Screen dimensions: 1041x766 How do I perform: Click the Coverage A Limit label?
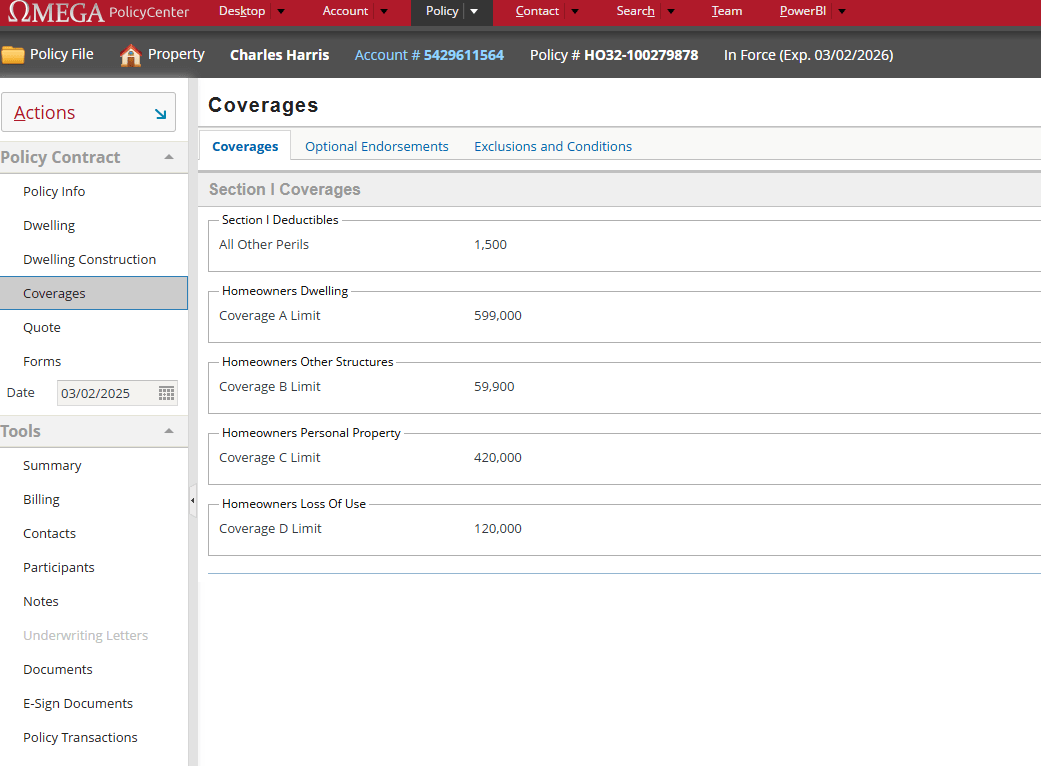click(x=270, y=316)
